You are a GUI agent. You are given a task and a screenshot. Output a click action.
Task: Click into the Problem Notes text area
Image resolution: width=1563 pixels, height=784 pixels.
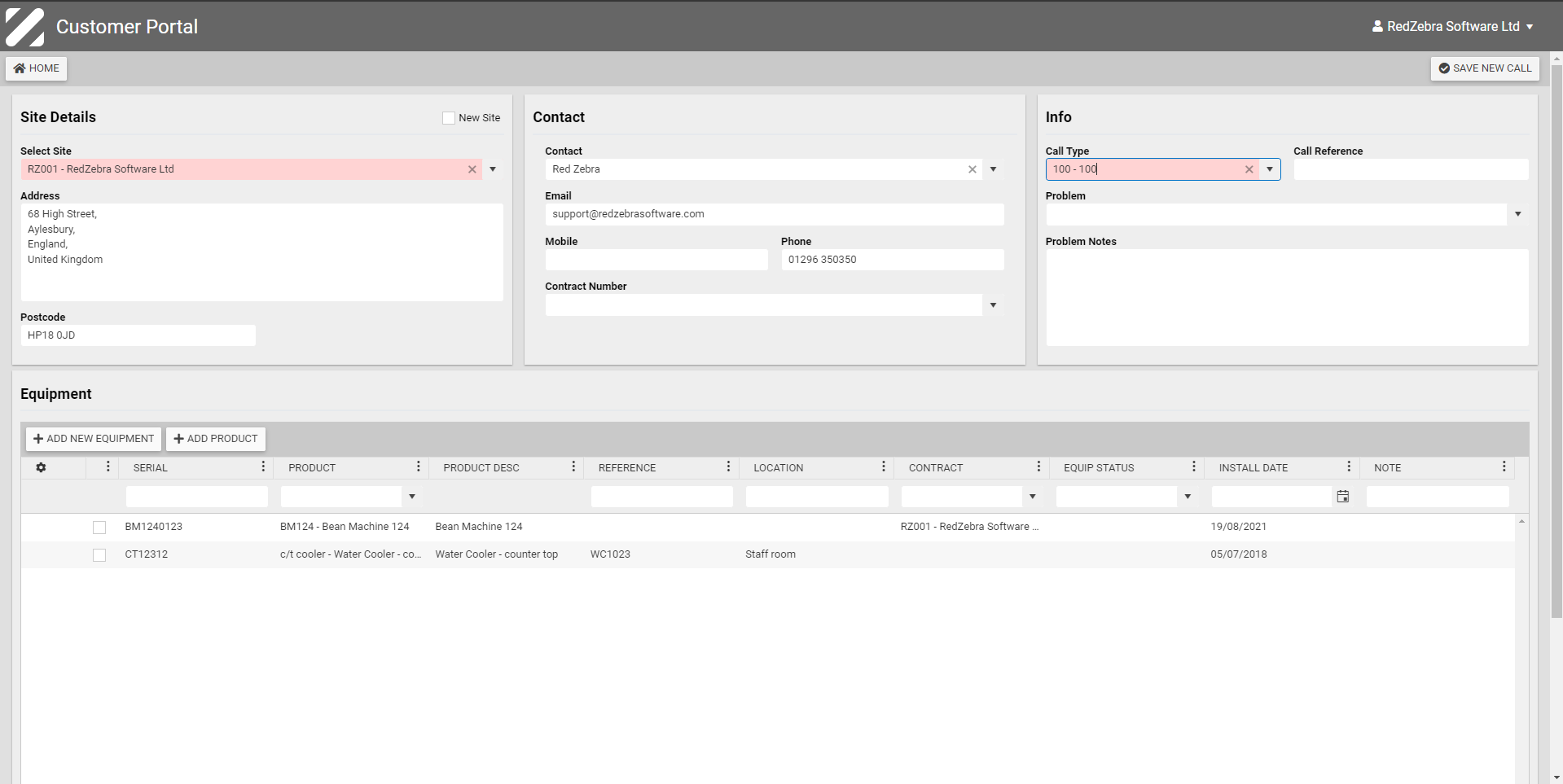pos(1287,297)
